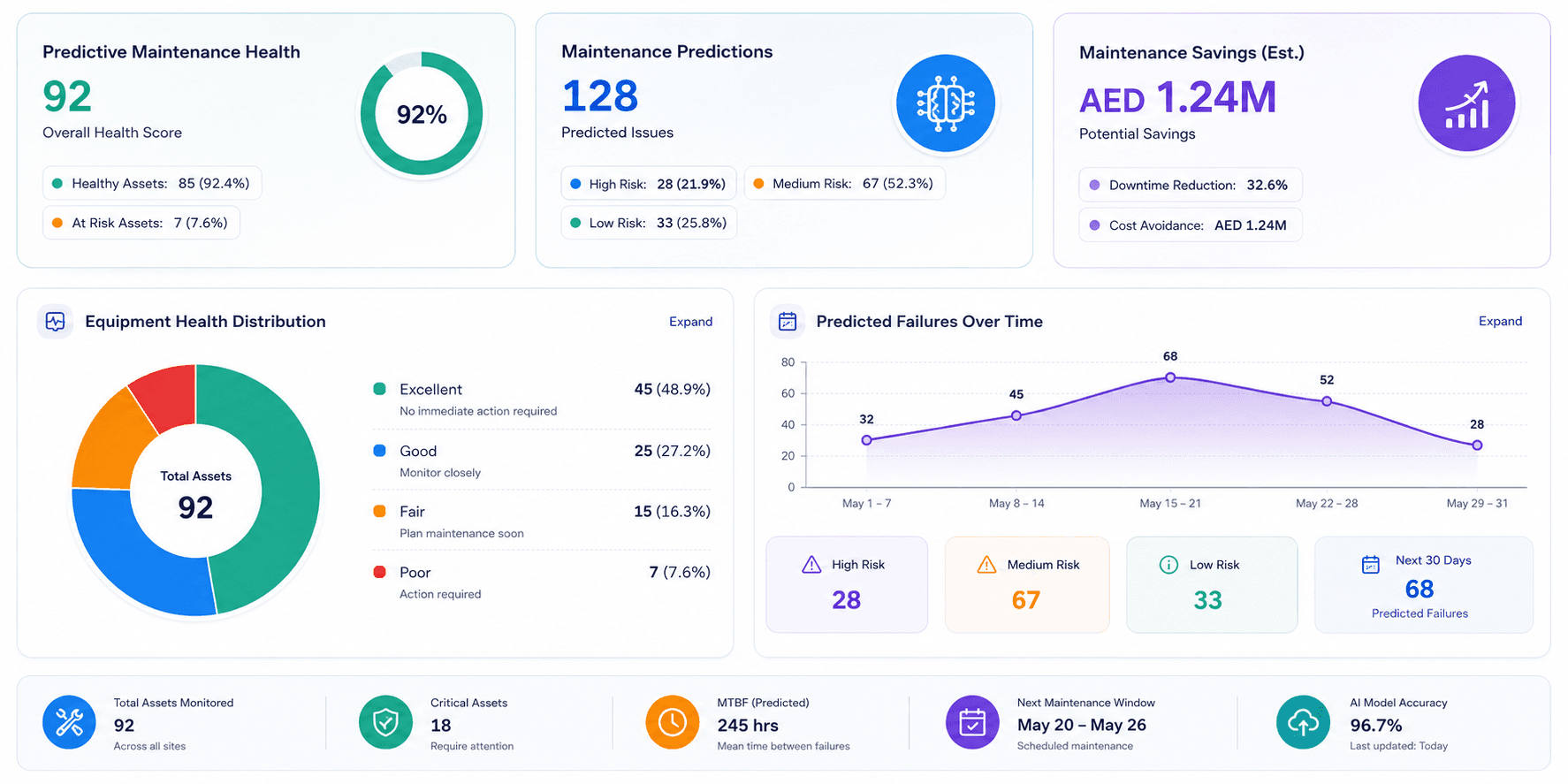The height and width of the screenshot is (784, 1568).
Task: Click the May 15 – 21 data point valued 68
Action: pos(1170,377)
